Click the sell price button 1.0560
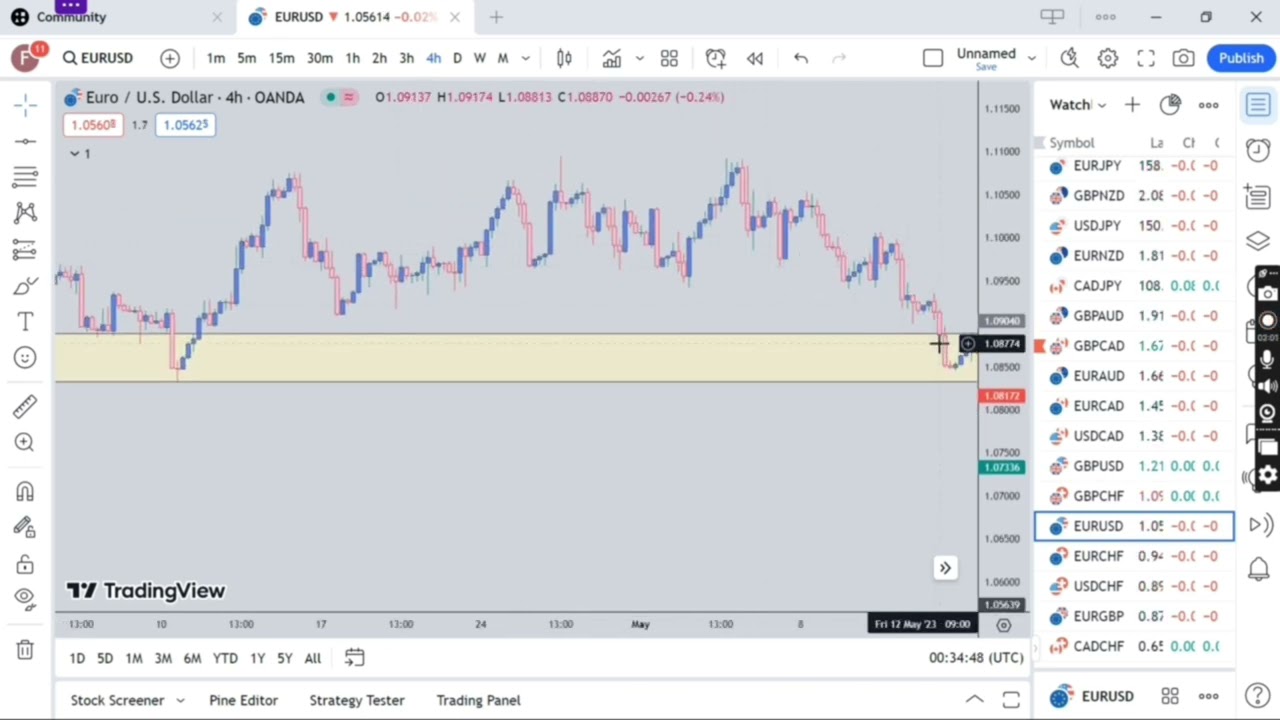 93,125
